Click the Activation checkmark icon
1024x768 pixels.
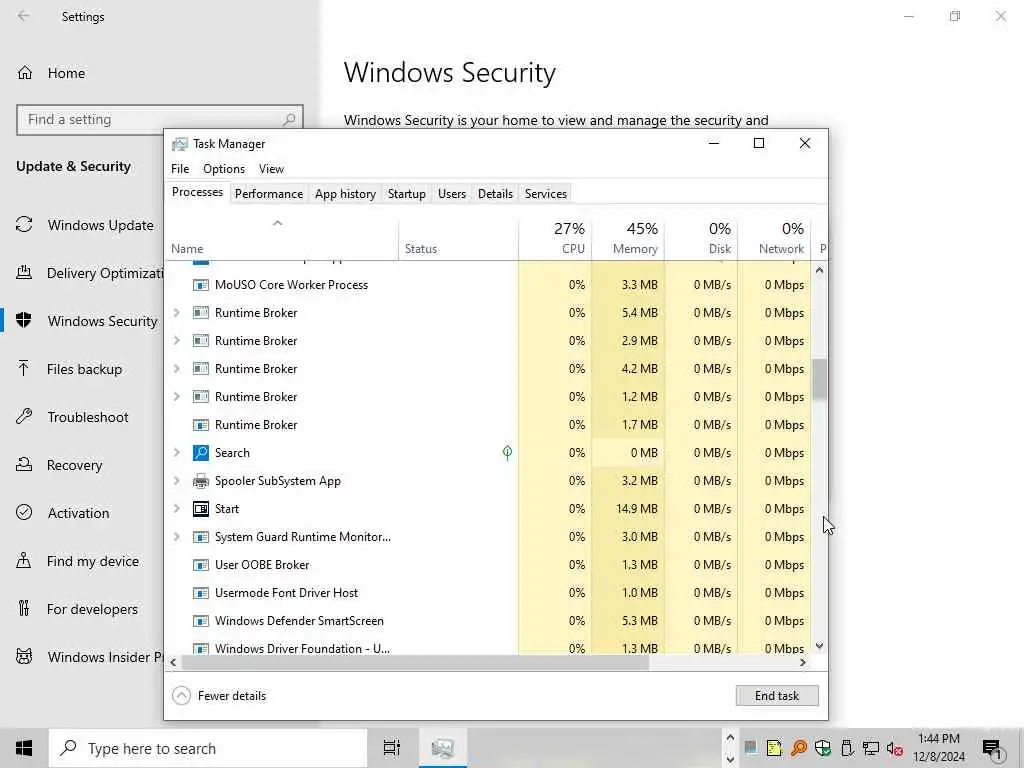pos(24,513)
